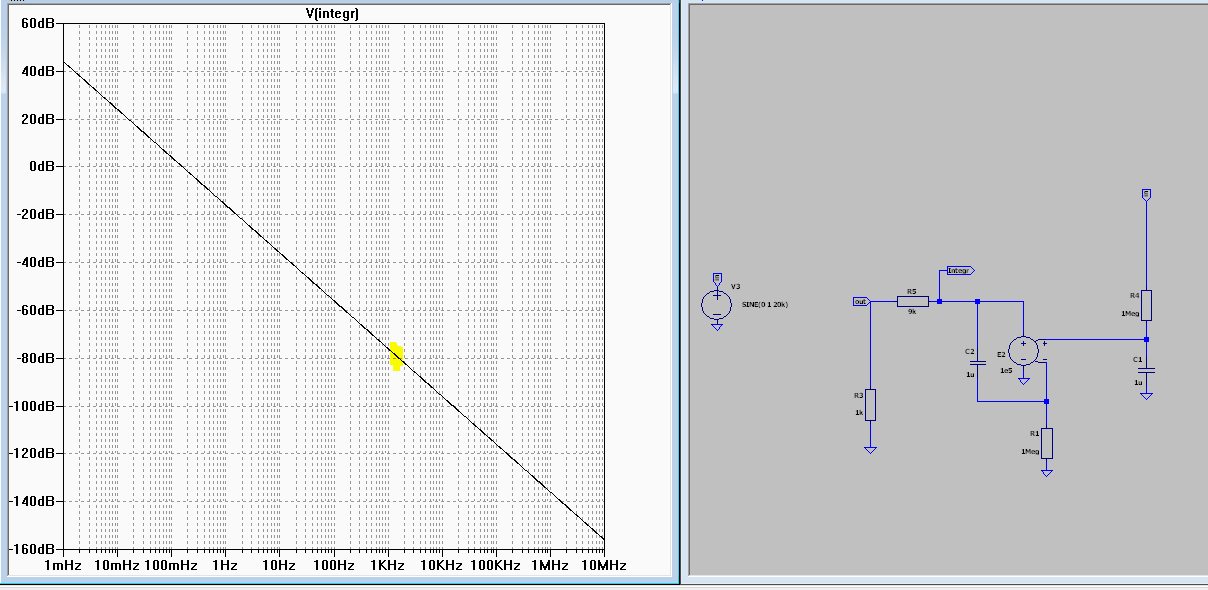Select the R5 resistor symbol
Image resolution: width=1208 pixels, height=590 pixels.
[x=912, y=301]
